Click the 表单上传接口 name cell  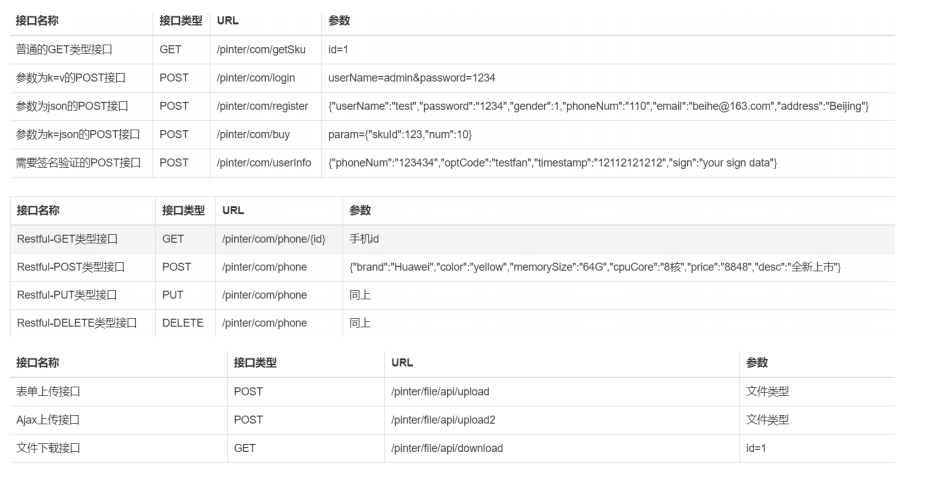(48, 392)
